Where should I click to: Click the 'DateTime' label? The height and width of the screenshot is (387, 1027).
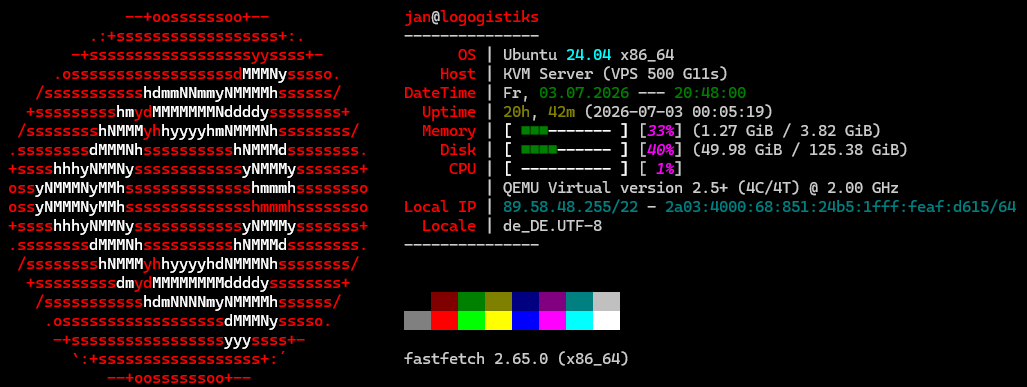coord(440,92)
